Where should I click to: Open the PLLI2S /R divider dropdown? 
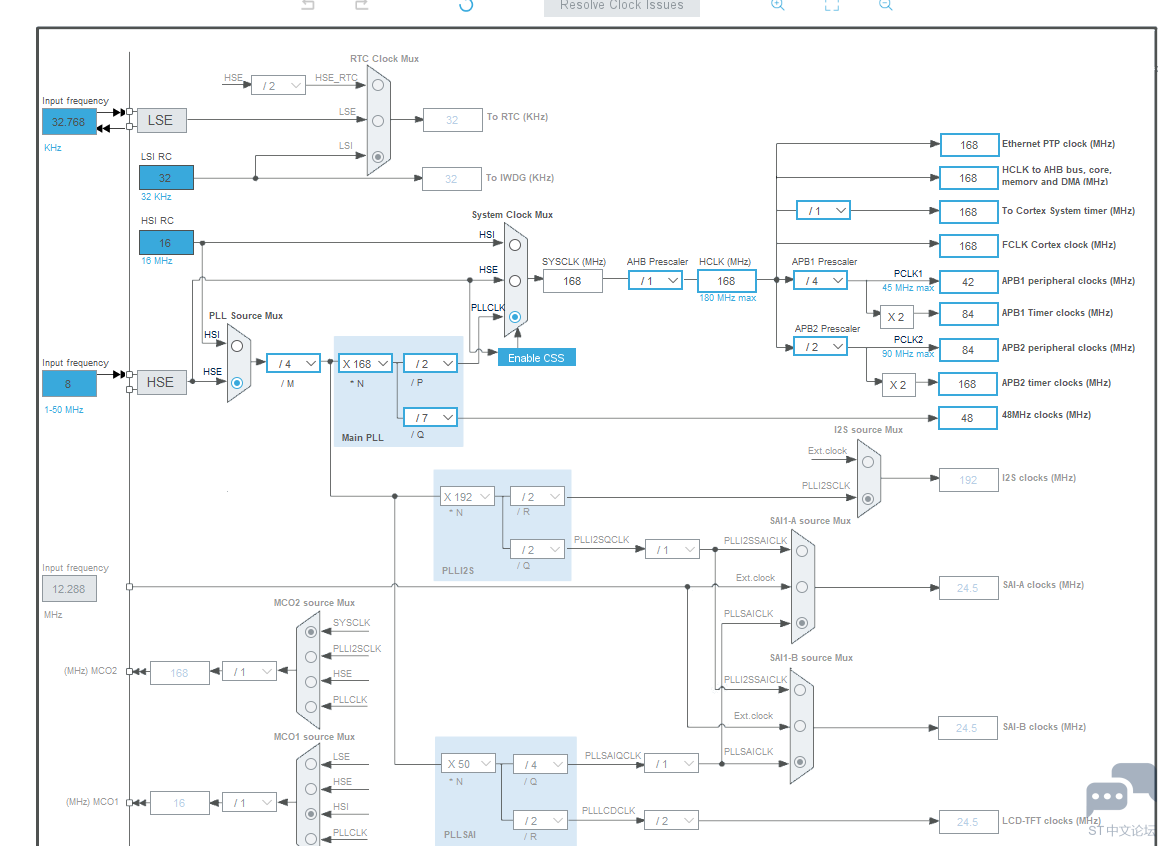[537, 496]
